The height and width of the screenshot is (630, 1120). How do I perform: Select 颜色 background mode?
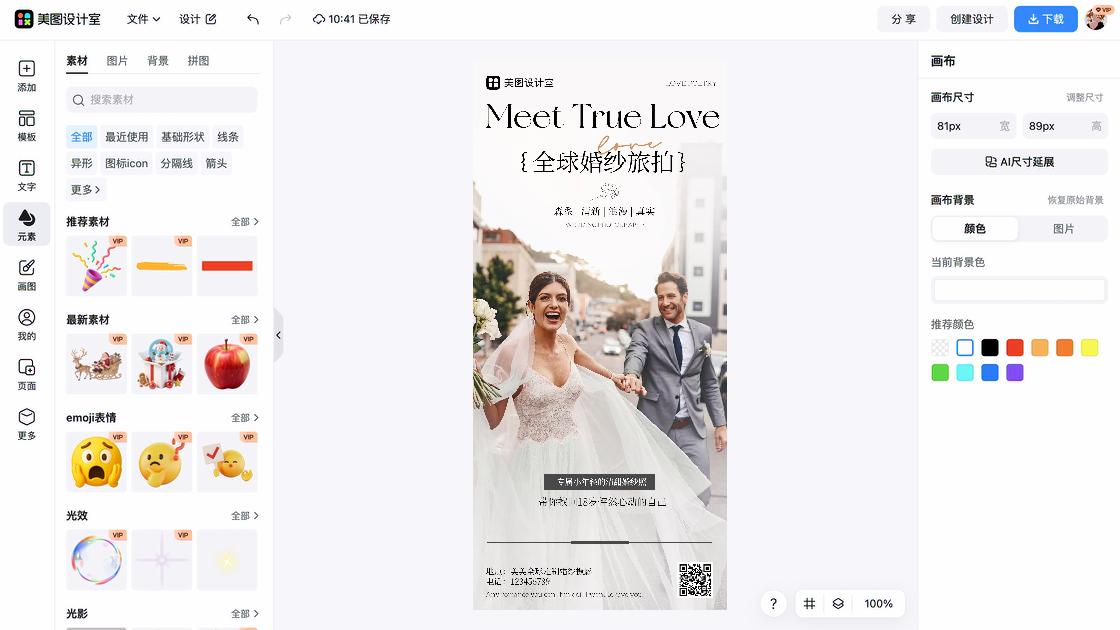pos(975,229)
